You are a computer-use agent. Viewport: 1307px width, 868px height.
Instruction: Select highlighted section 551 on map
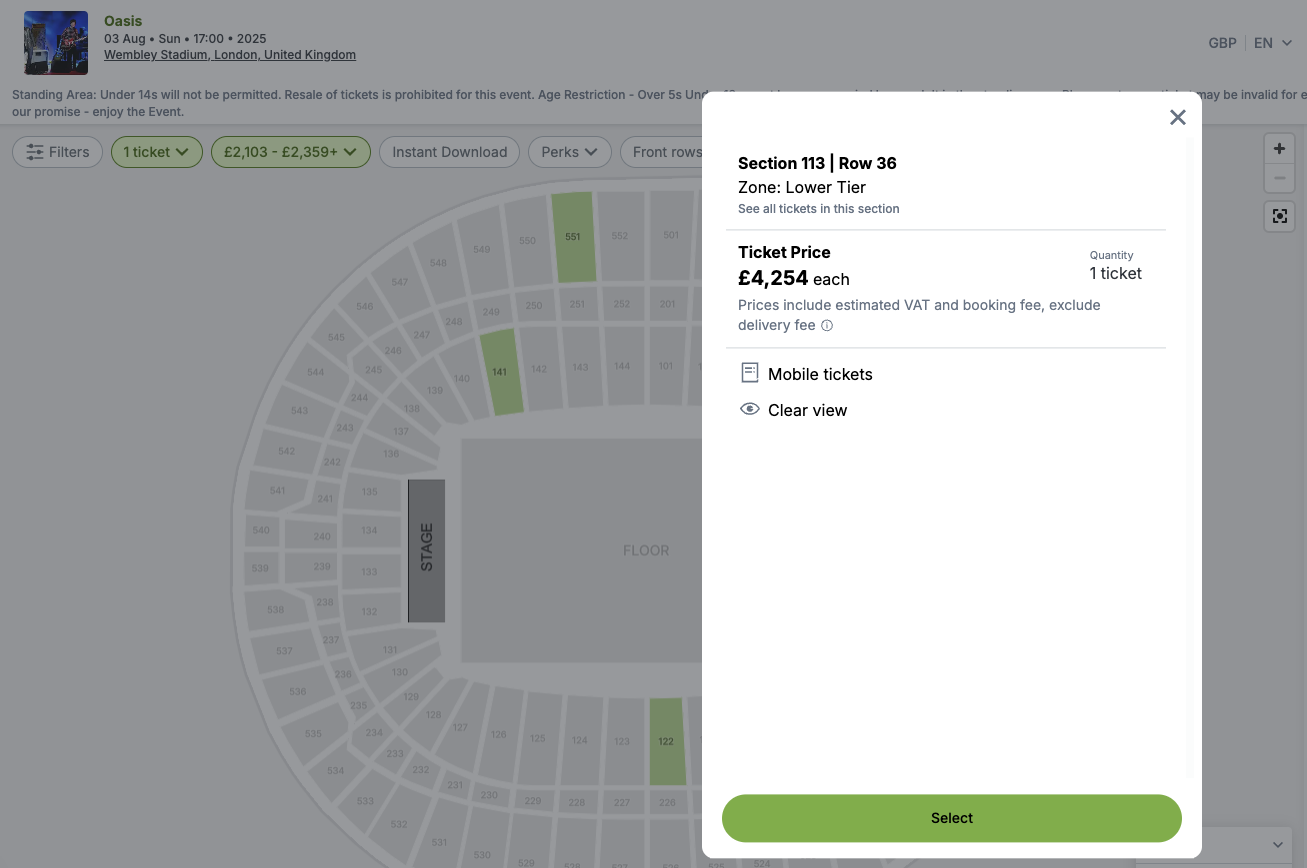click(573, 237)
